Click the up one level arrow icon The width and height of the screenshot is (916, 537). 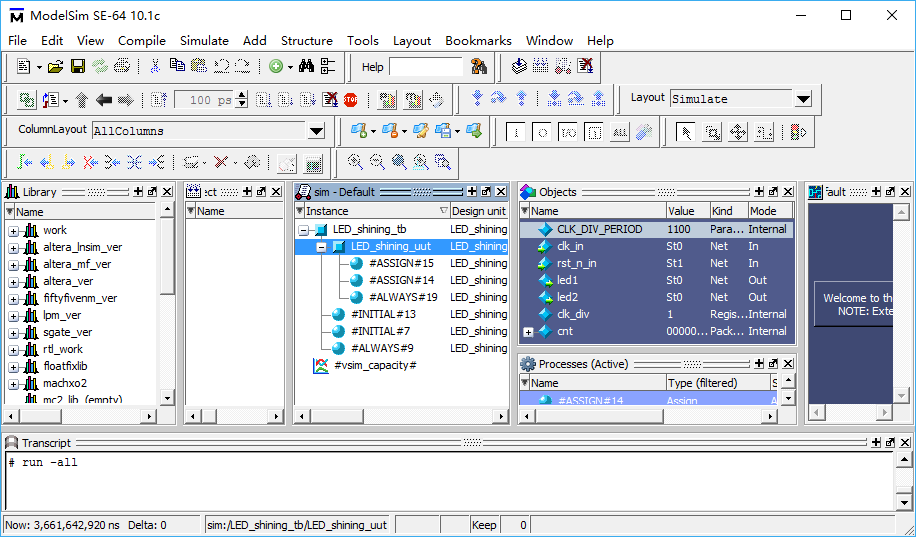[x=82, y=100]
